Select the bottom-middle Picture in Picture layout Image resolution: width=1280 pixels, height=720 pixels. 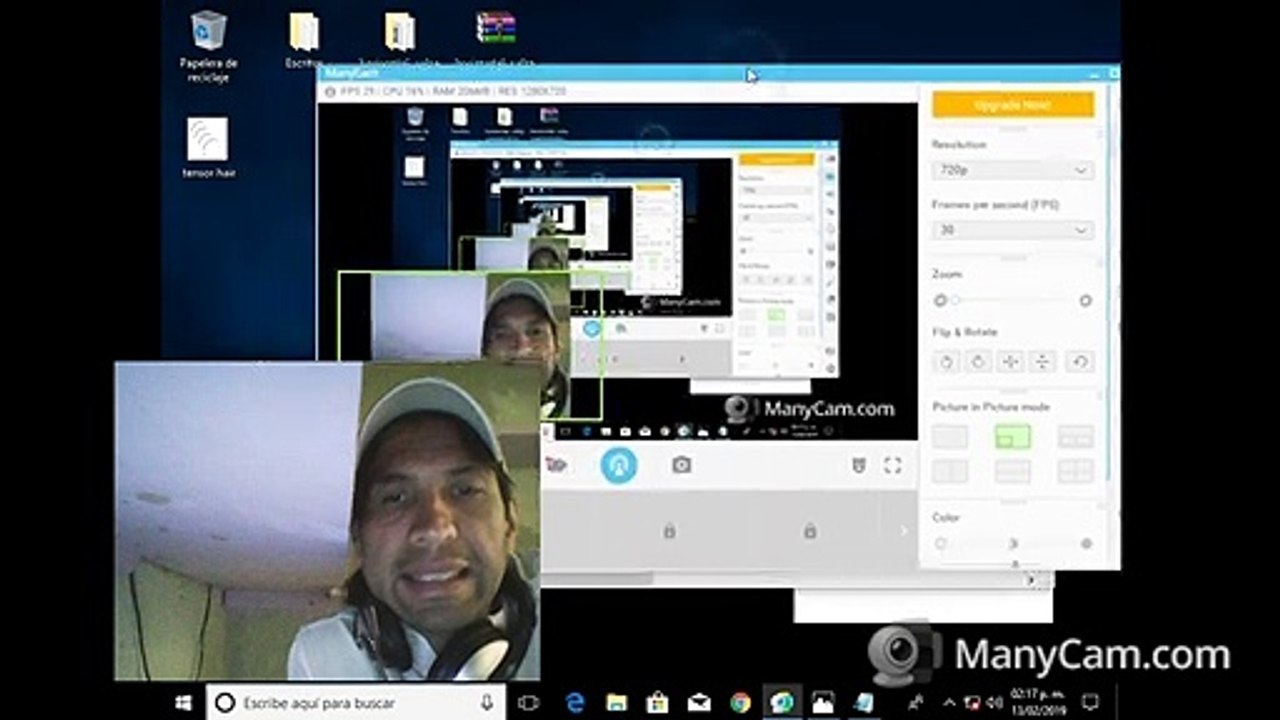pyautogui.click(x=1013, y=471)
